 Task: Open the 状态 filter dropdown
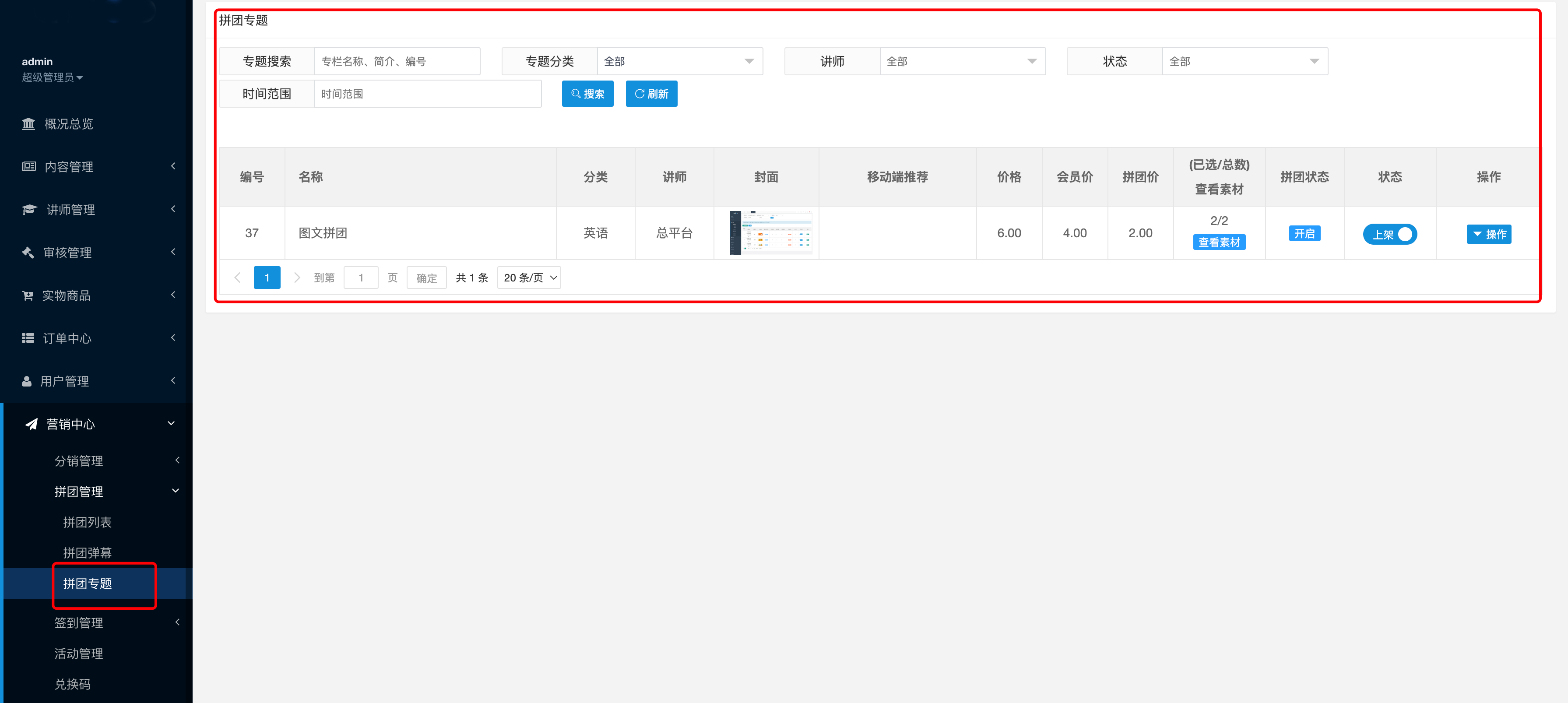pyautogui.click(x=1245, y=61)
